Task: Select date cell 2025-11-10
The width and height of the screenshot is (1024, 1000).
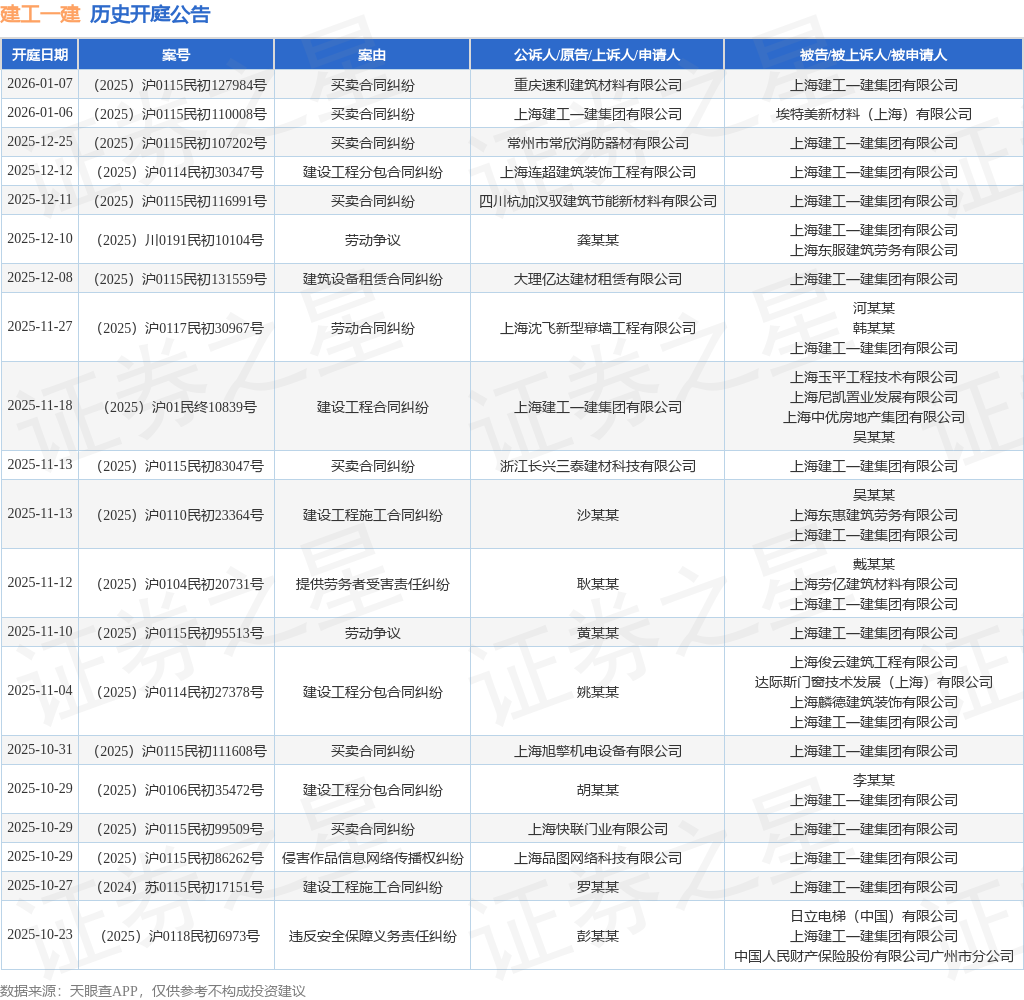Action: [x=40, y=632]
